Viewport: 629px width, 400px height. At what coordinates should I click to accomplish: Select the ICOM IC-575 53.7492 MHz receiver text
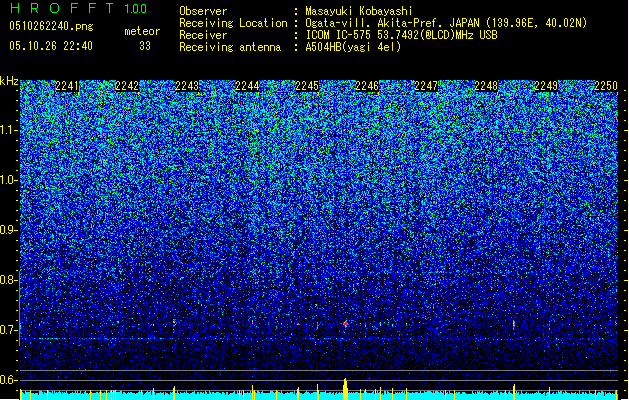pos(401,35)
